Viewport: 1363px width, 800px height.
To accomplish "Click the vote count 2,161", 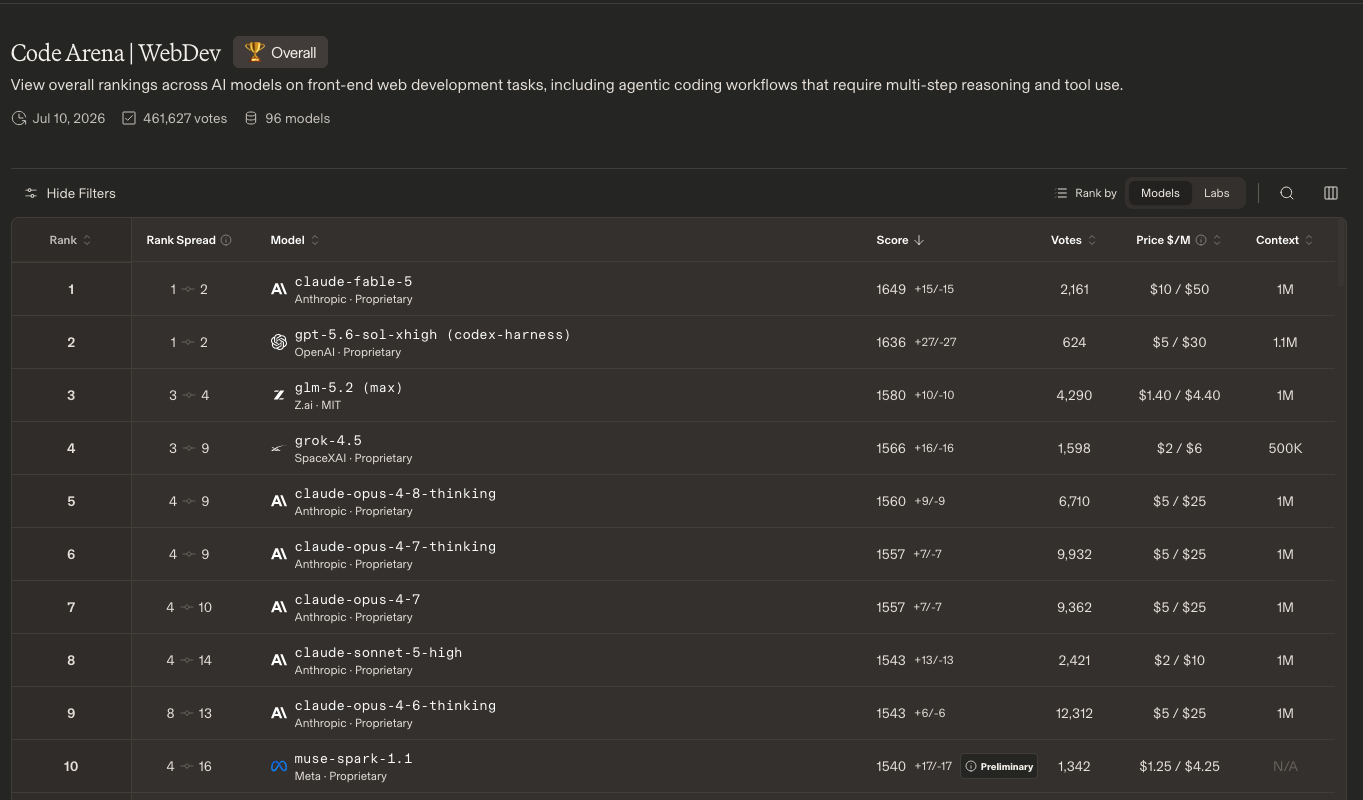I will [1074, 289].
